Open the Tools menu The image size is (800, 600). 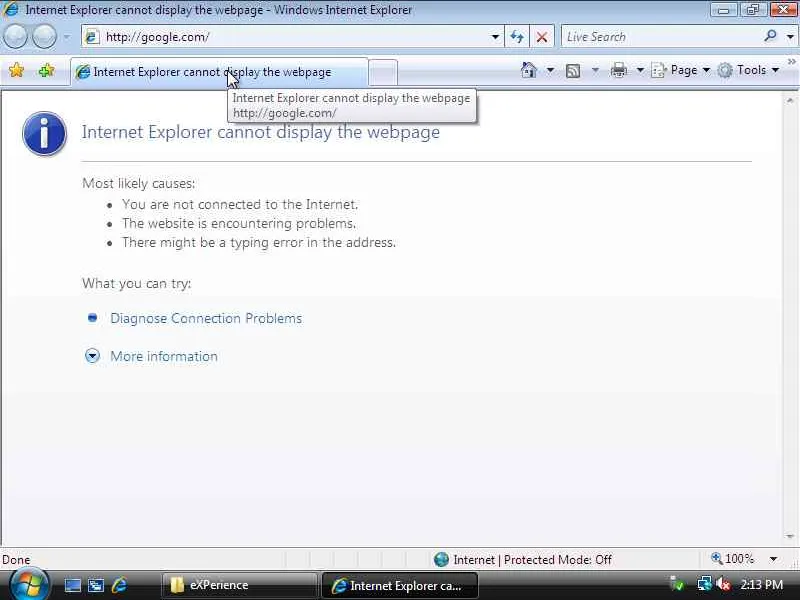click(x=748, y=70)
